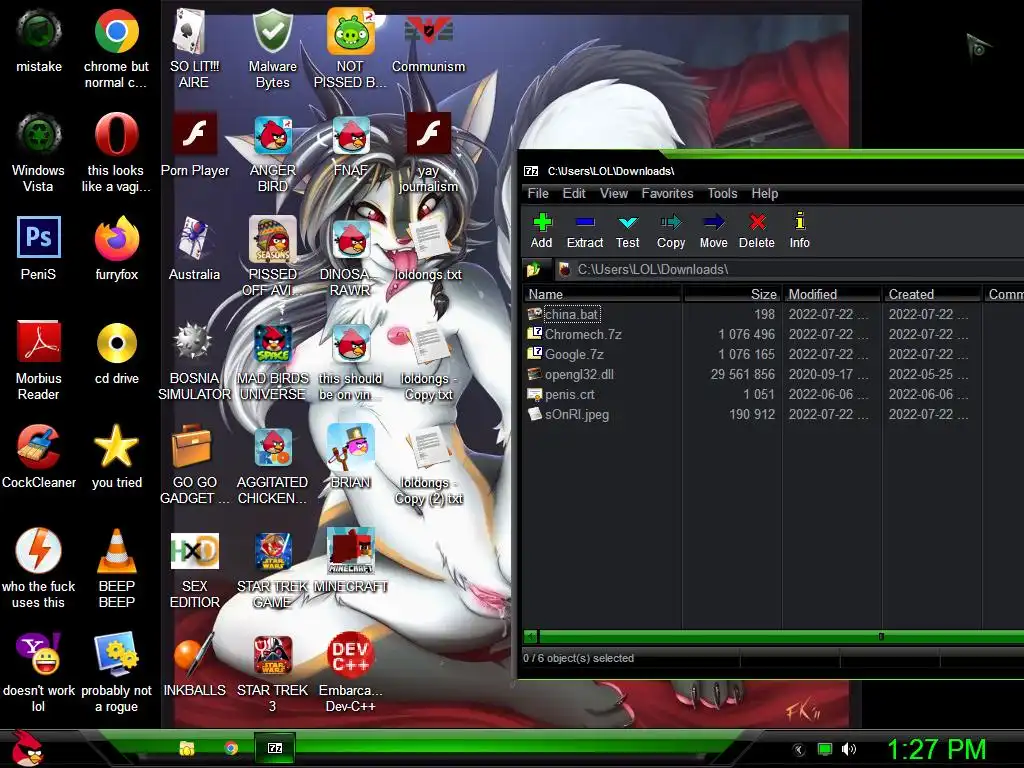Sort files by the Name column header
The image size is (1024, 768).
[x=603, y=294]
